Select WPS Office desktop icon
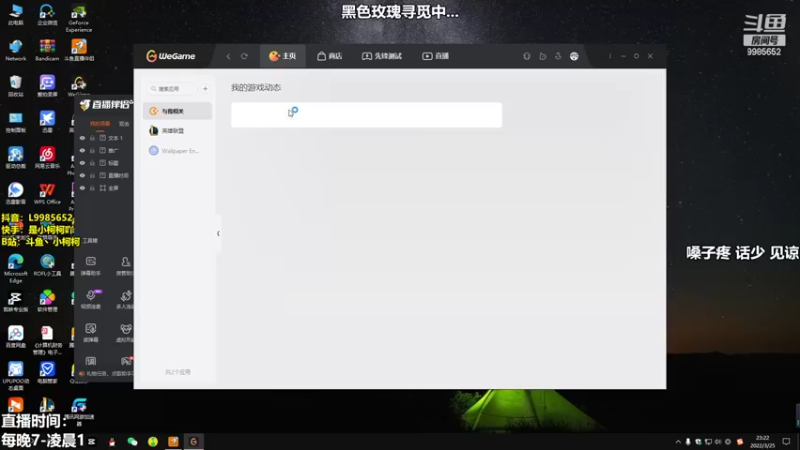 (47, 193)
